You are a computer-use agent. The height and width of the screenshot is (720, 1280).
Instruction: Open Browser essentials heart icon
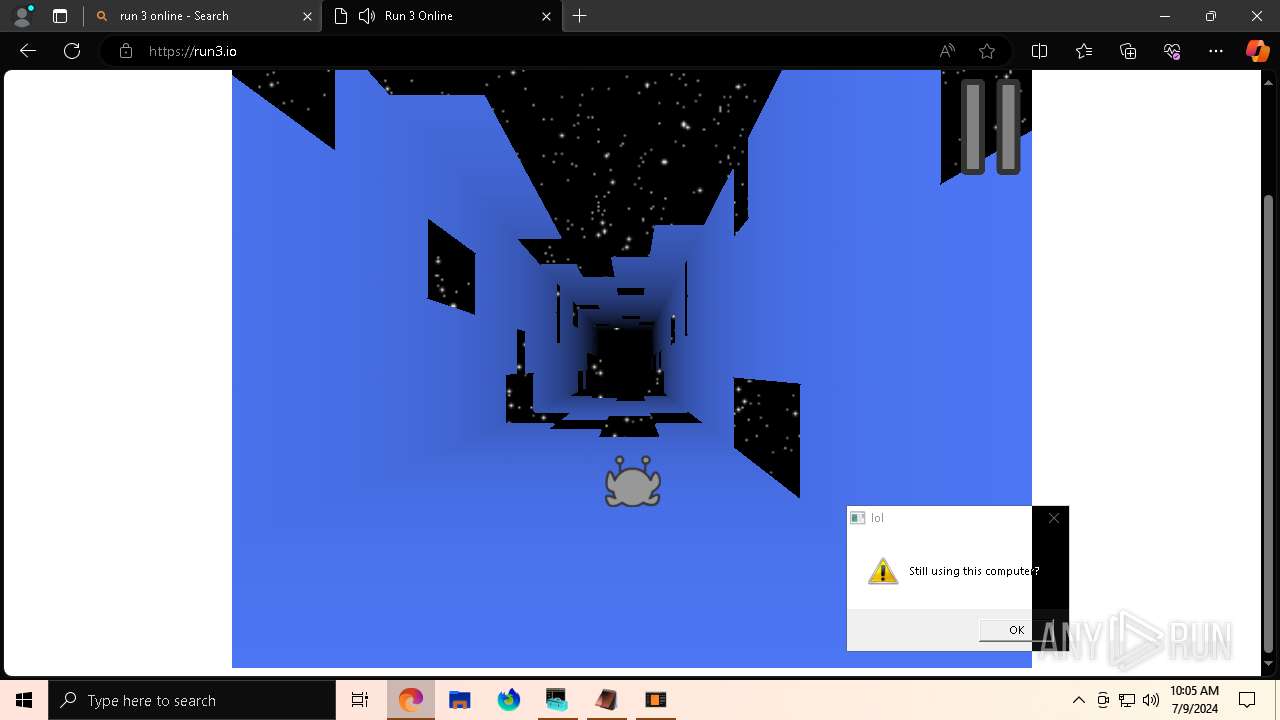[x=1172, y=51]
